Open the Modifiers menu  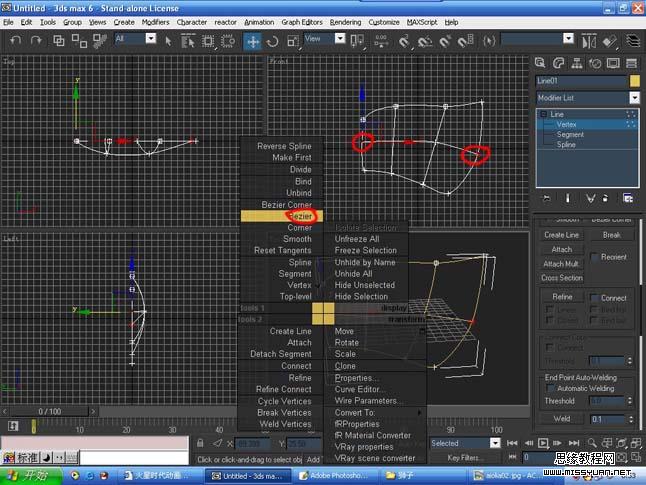[x=155, y=22]
